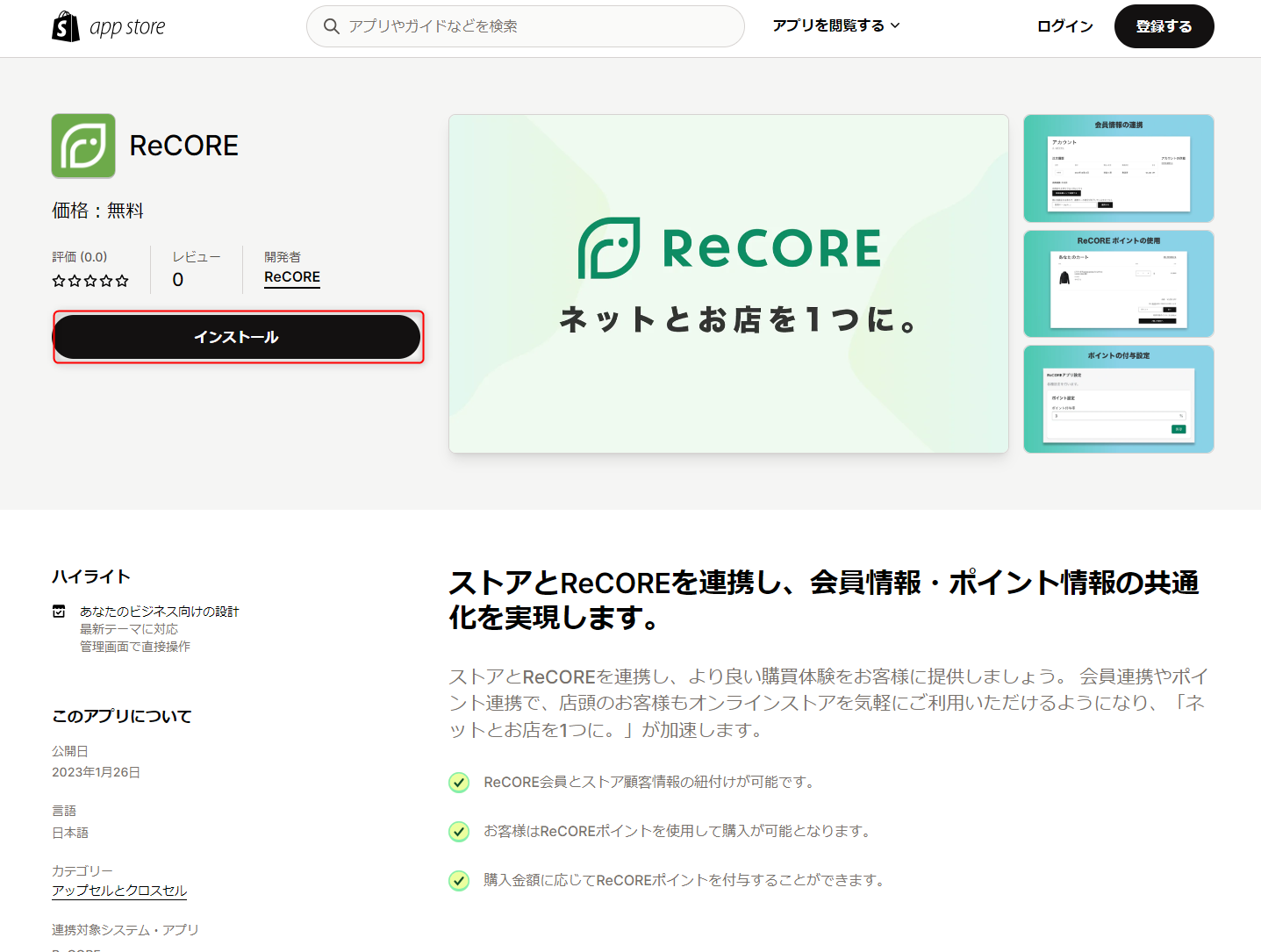Click checkmark icon beside ReCORE会員とストア顧客情報

[459, 782]
